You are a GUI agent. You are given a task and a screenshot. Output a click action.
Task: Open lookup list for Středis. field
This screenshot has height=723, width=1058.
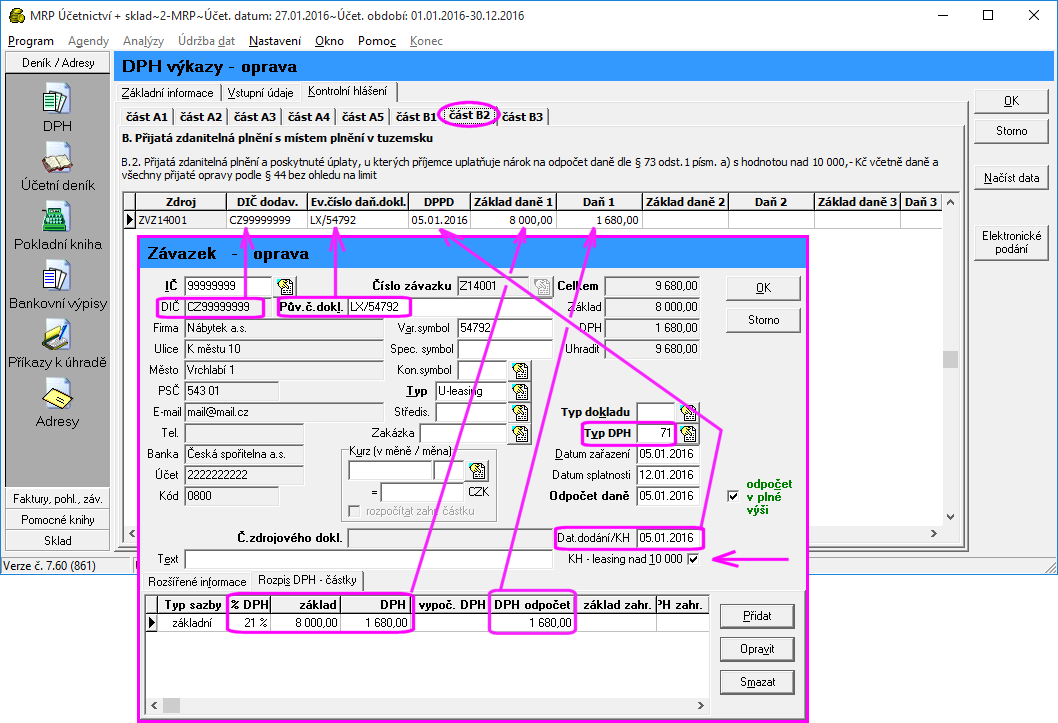[x=519, y=412]
